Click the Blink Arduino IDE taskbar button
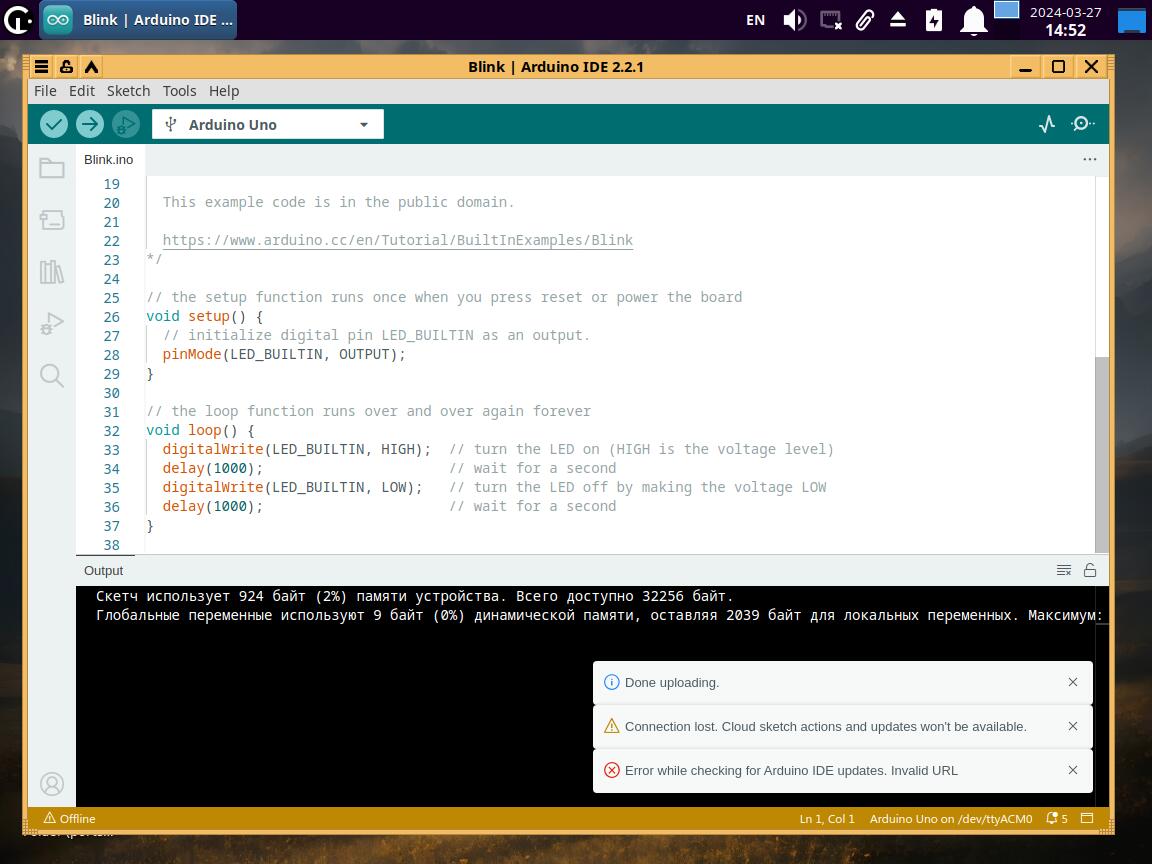The width and height of the screenshot is (1152, 864). (x=138, y=20)
